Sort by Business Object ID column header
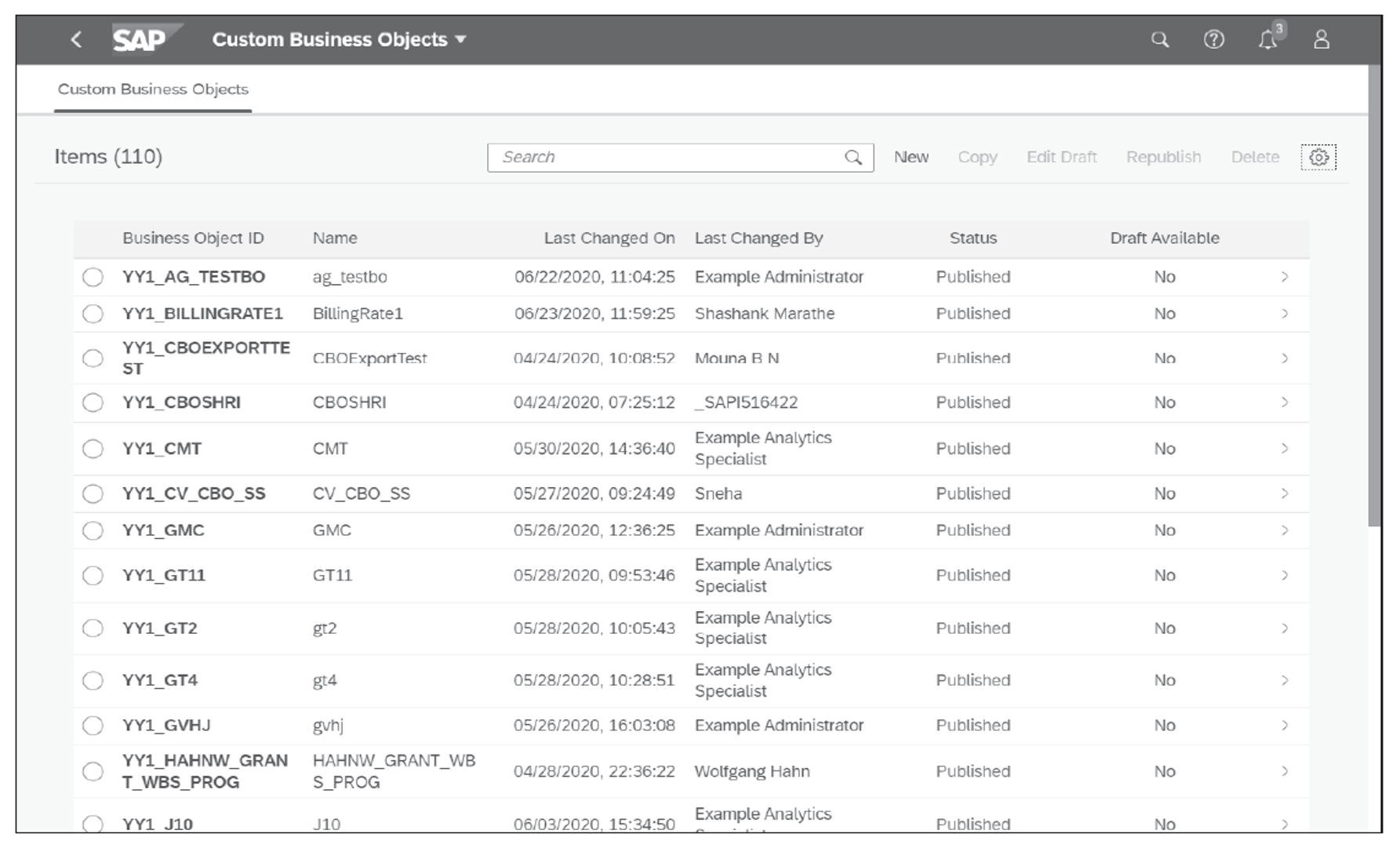The width and height of the screenshot is (1400, 848). (193, 238)
